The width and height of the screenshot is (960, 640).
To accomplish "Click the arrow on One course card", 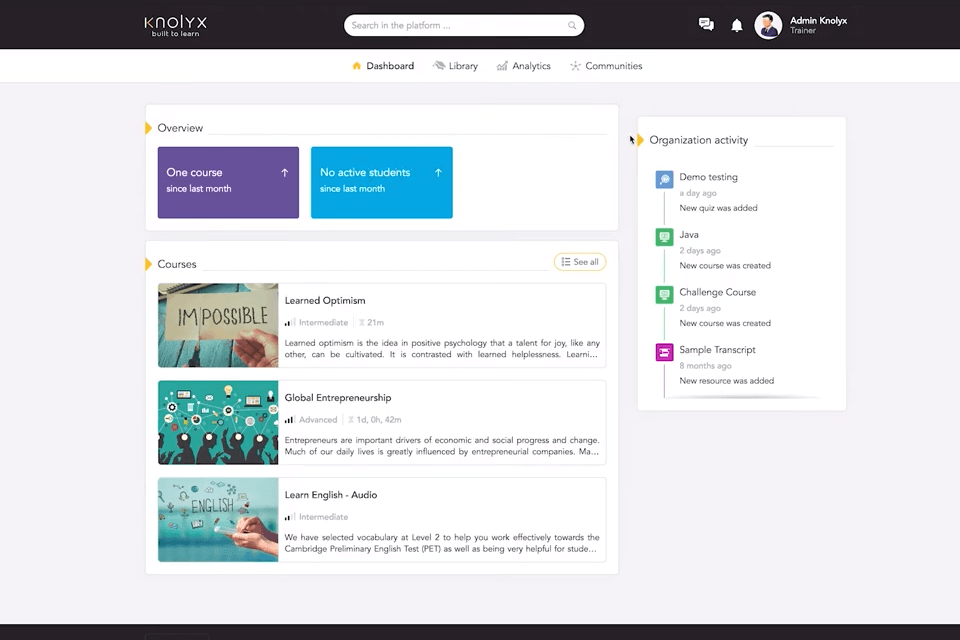I will click(285, 173).
